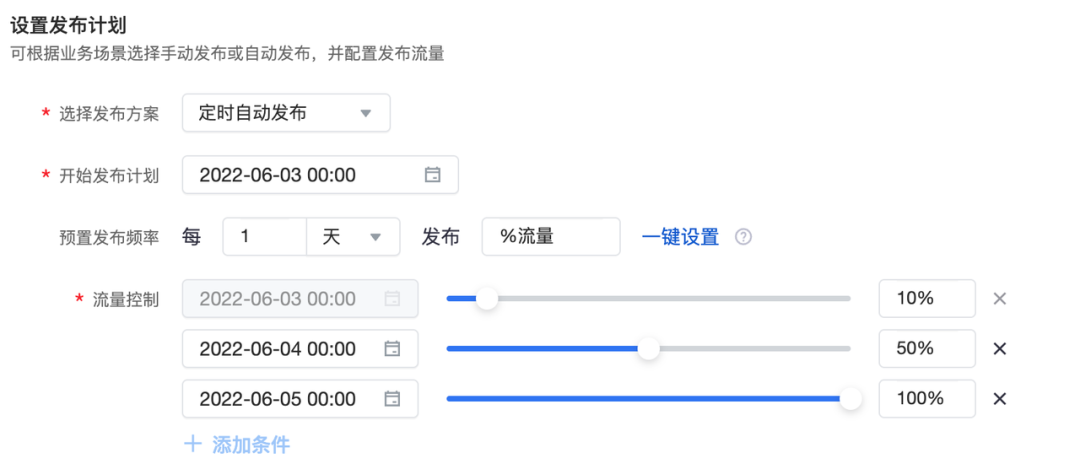The image size is (1080, 469).
Task: Click calendar icon for 2022-06-04 date field
Action: coord(393,349)
